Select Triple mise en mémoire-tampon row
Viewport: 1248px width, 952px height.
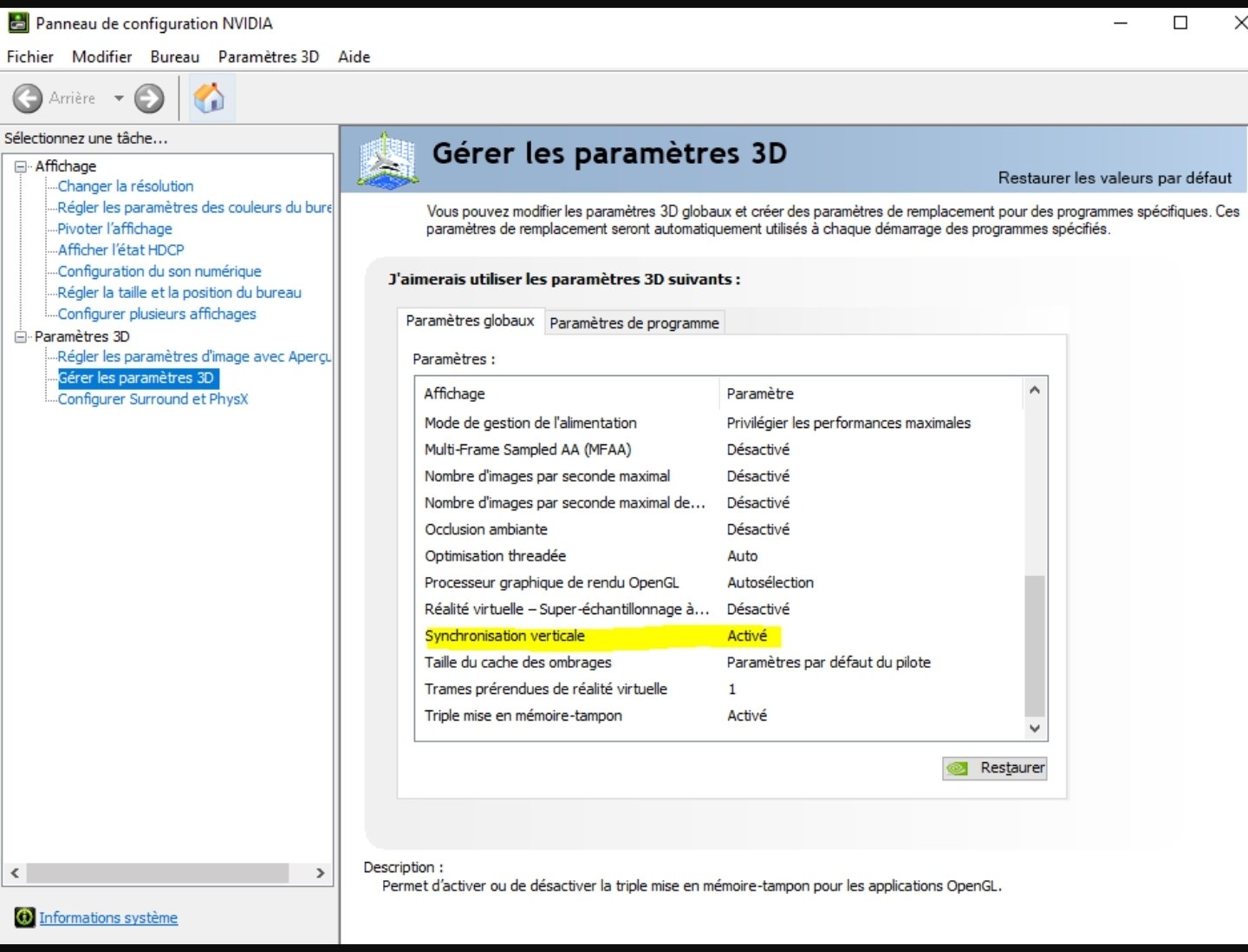click(719, 716)
